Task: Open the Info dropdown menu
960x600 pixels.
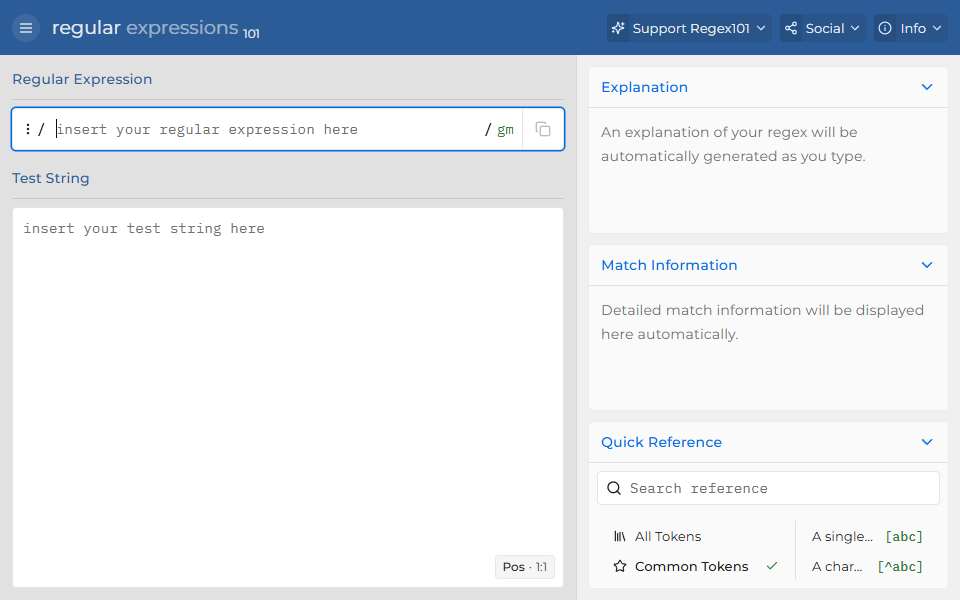Action: pos(910,28)
